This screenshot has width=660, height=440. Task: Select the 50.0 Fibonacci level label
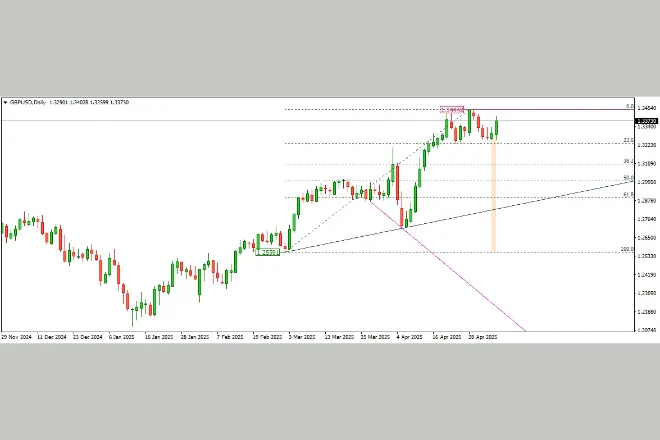pos(628,178)
